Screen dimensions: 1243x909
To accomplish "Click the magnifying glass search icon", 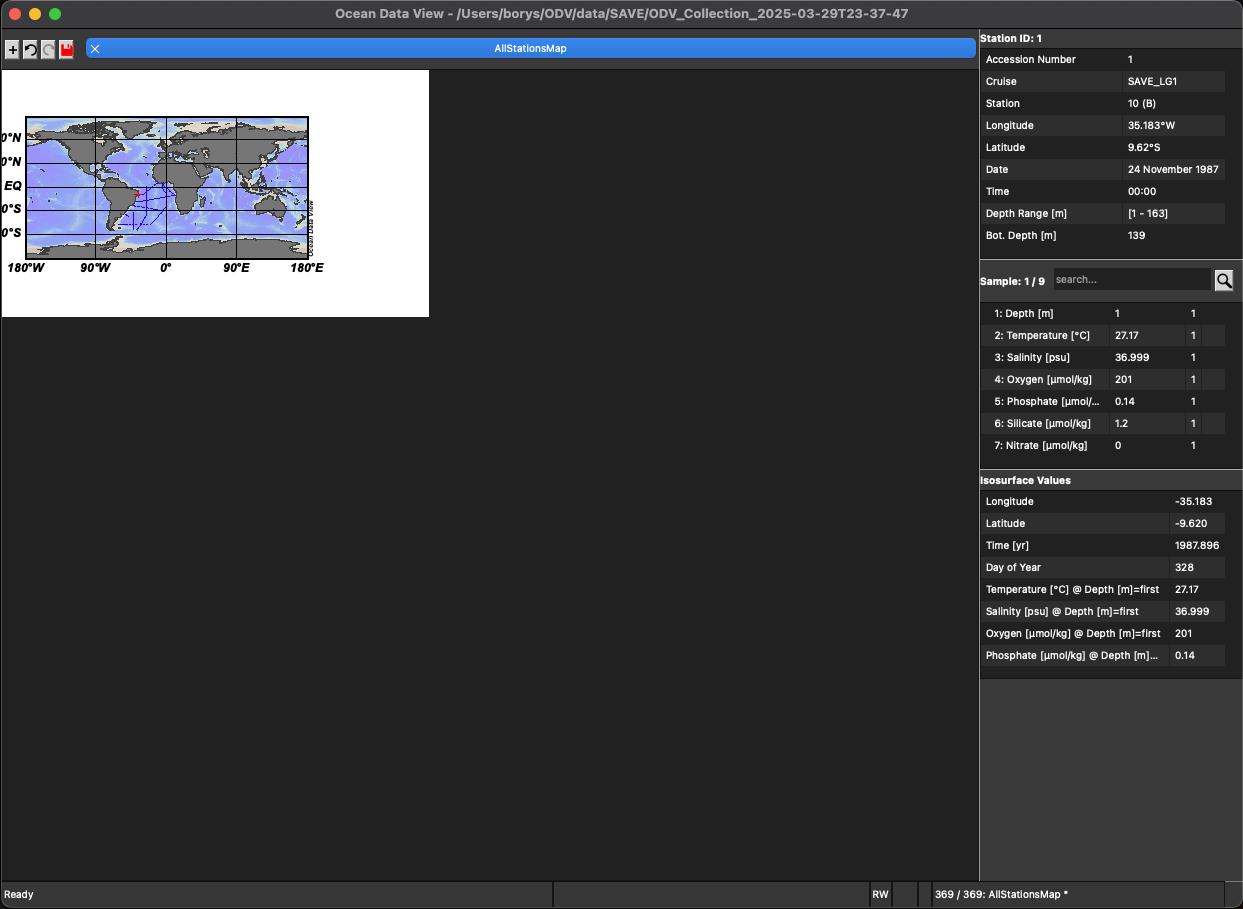I will click(x=1224, y=280).
